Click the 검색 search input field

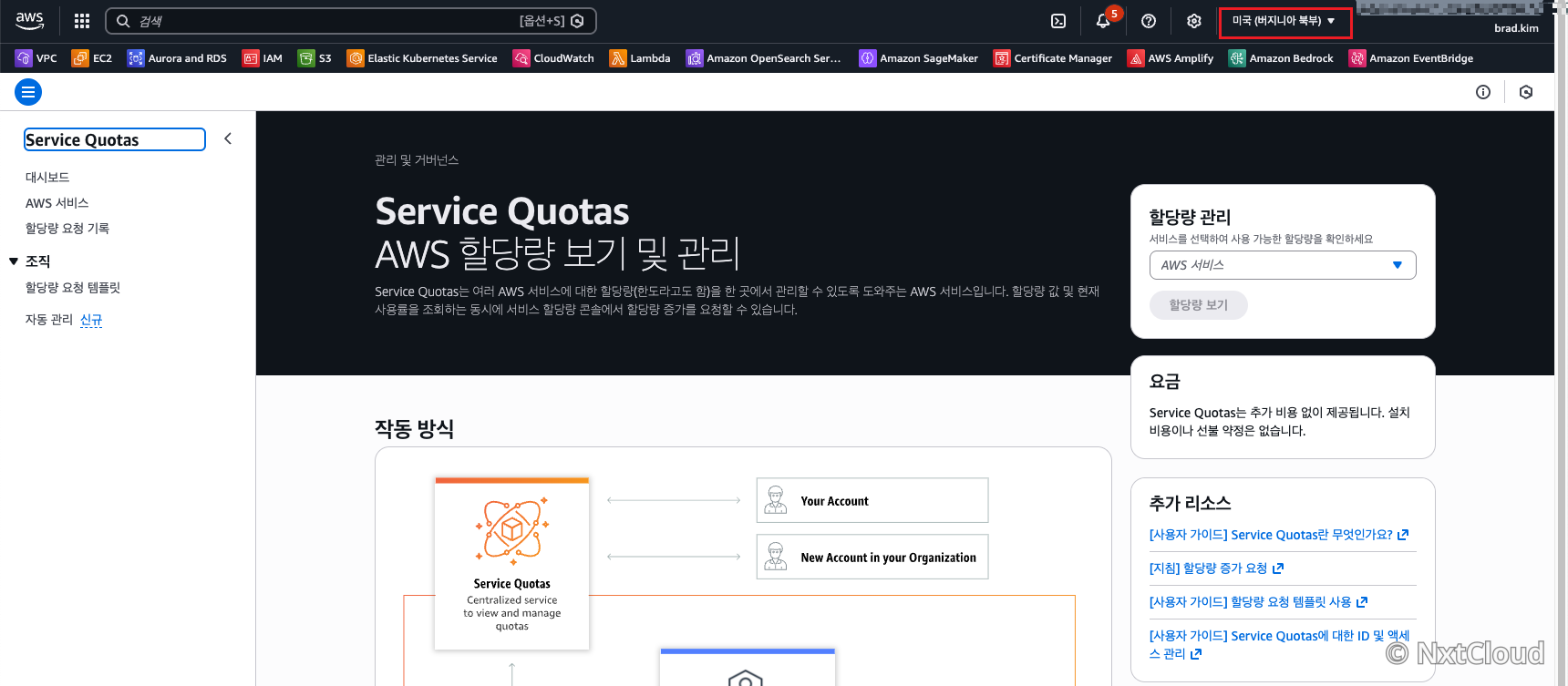351,21
